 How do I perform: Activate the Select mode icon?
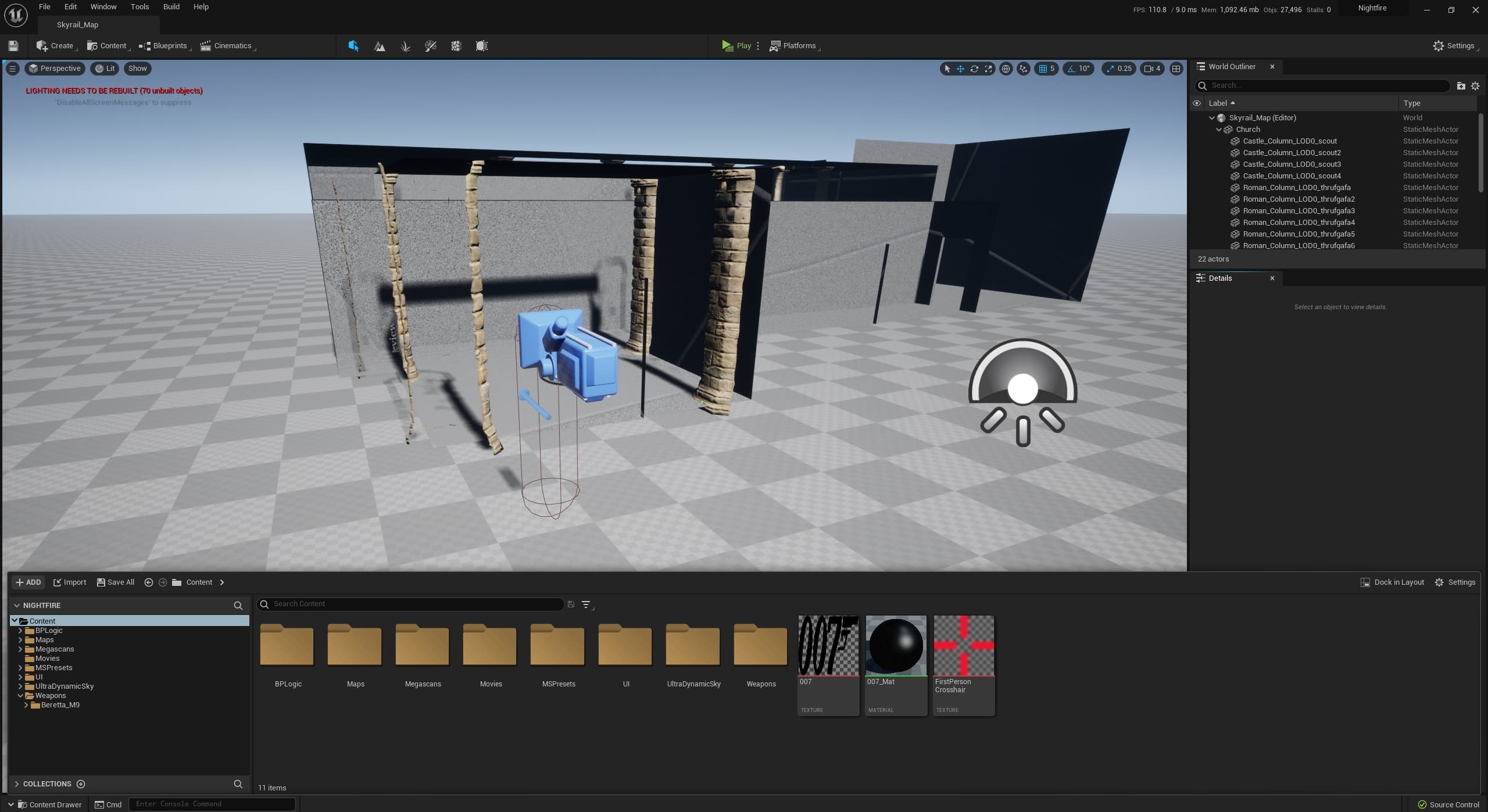(x=353, y=46)
